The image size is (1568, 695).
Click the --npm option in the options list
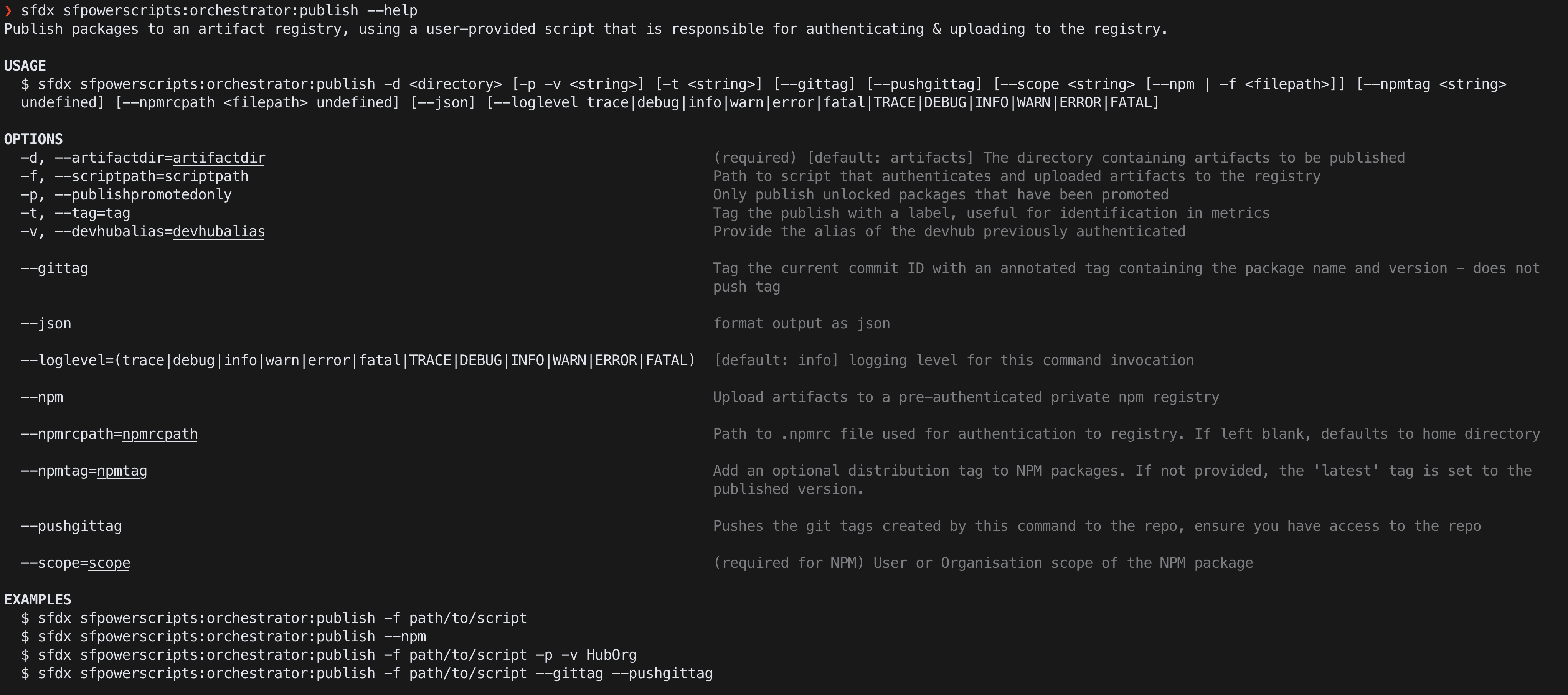click(42, 397)
